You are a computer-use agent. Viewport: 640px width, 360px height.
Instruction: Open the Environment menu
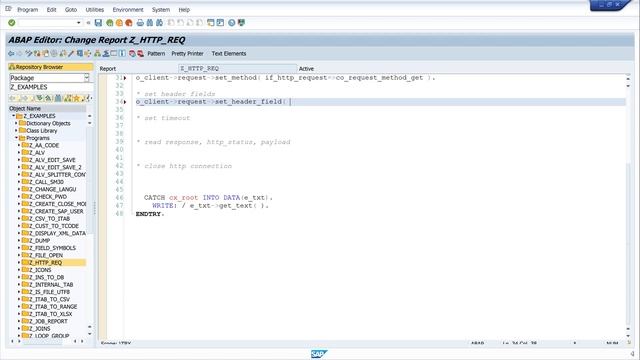[128, 9]
